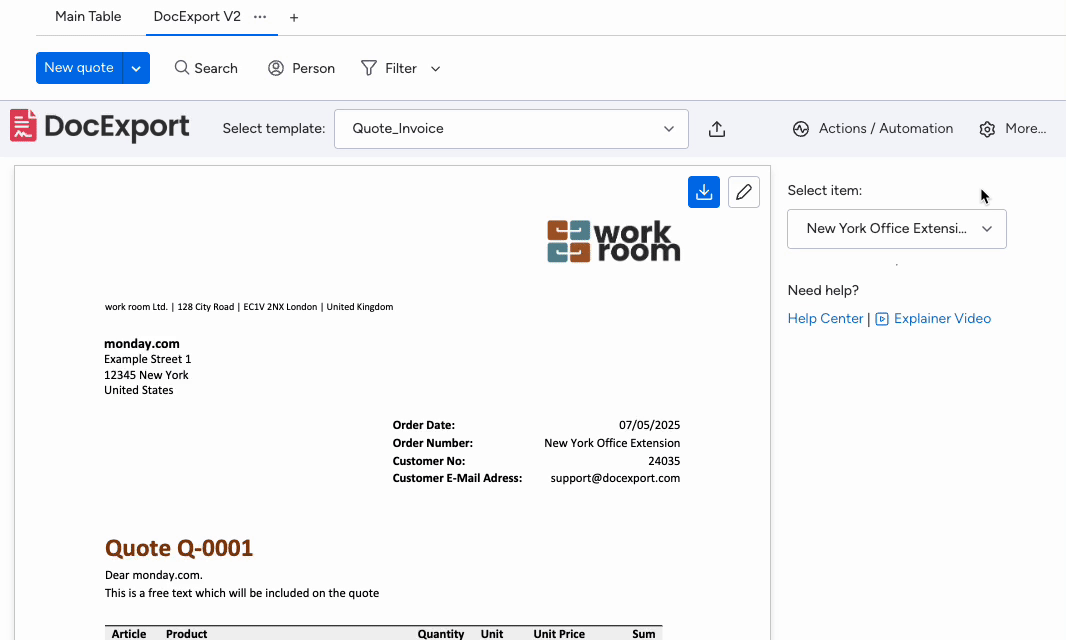
Task: Open the Quote_Invoice template dropdown
Action: [x=511, y=129]
